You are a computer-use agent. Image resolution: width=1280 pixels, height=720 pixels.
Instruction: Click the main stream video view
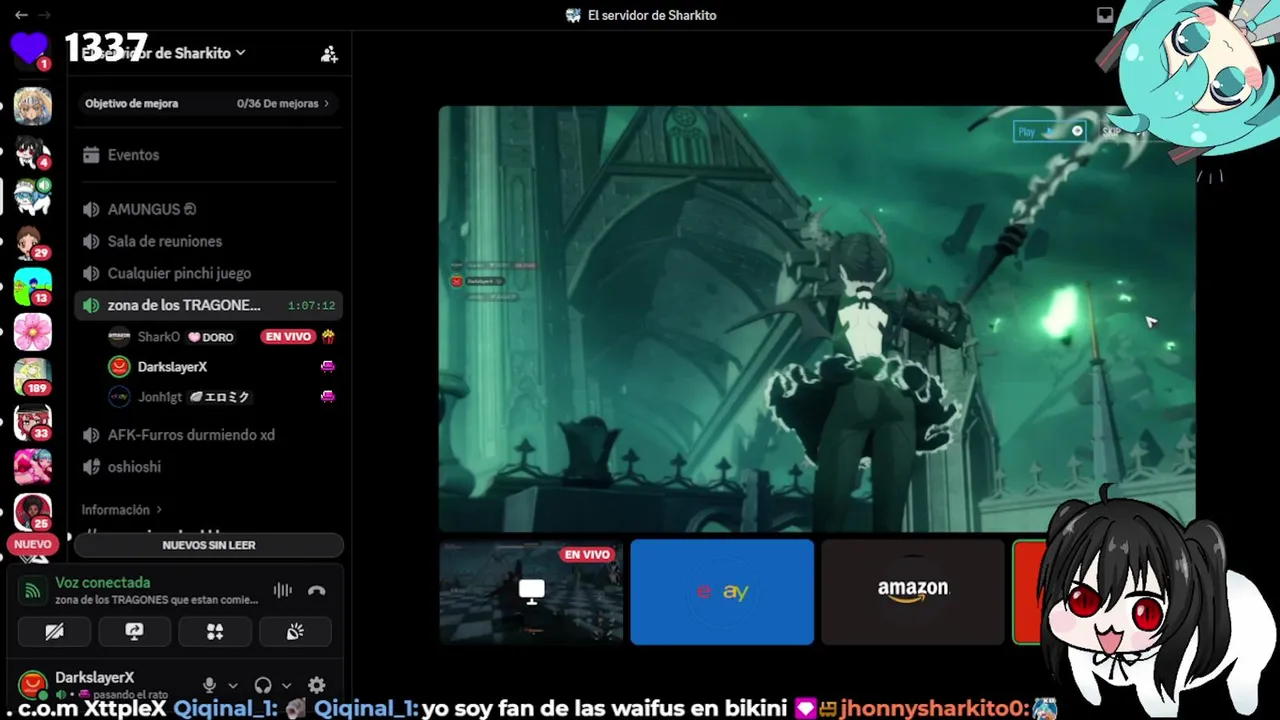coord(817,319)
